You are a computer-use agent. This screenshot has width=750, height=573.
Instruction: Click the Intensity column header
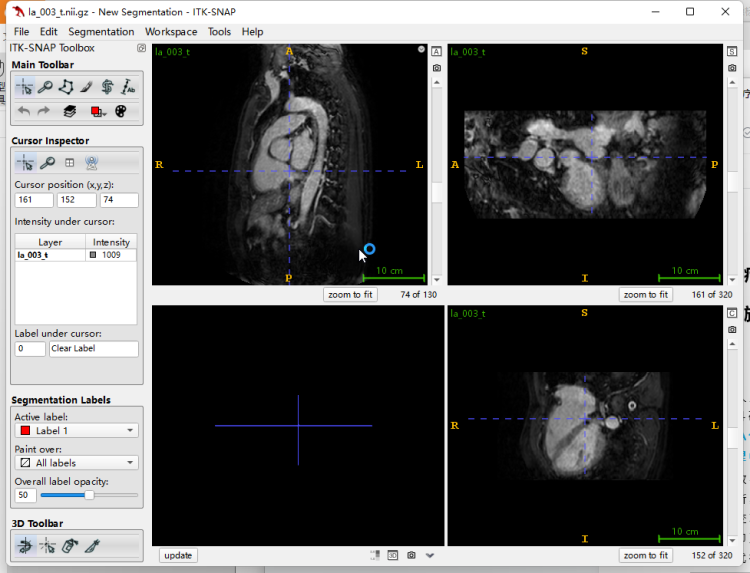(x=111, y=242)
